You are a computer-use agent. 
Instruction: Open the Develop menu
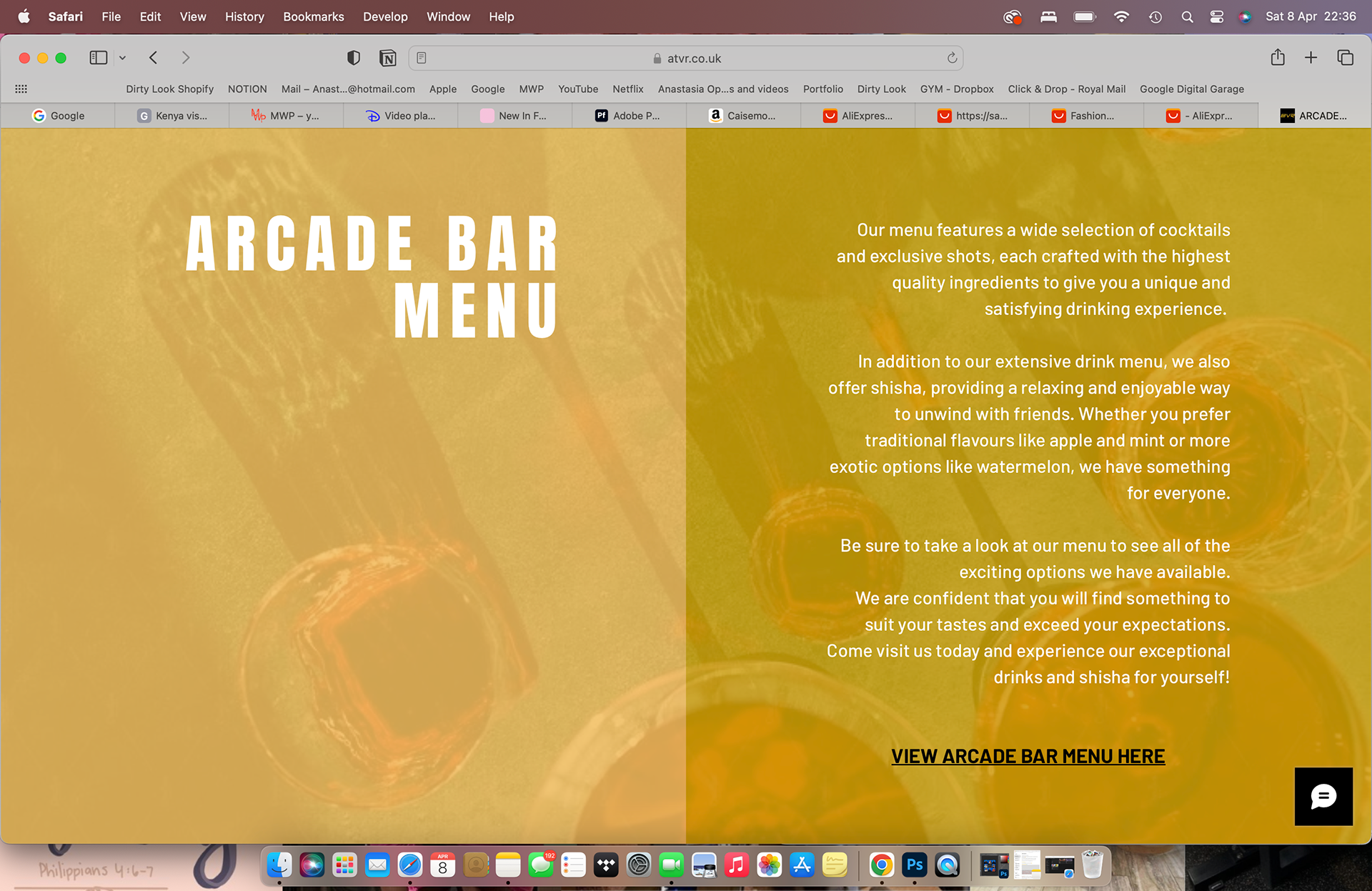click(x=385, y=16)
